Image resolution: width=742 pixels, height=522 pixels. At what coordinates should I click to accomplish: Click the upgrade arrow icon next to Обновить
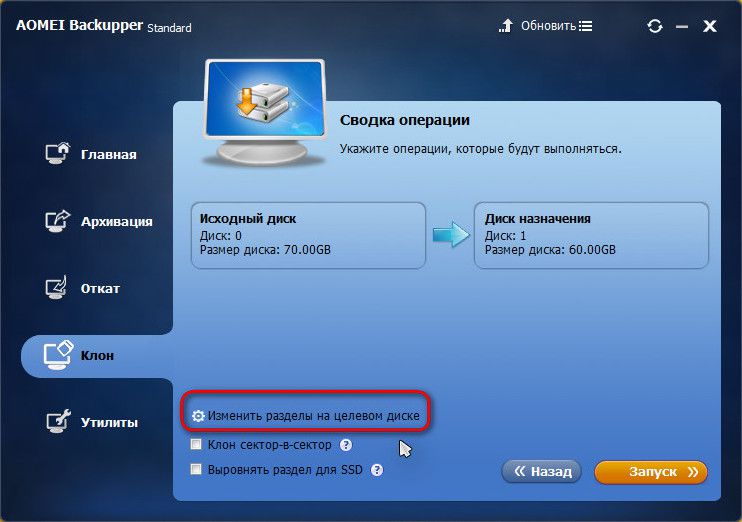[506, 26]
